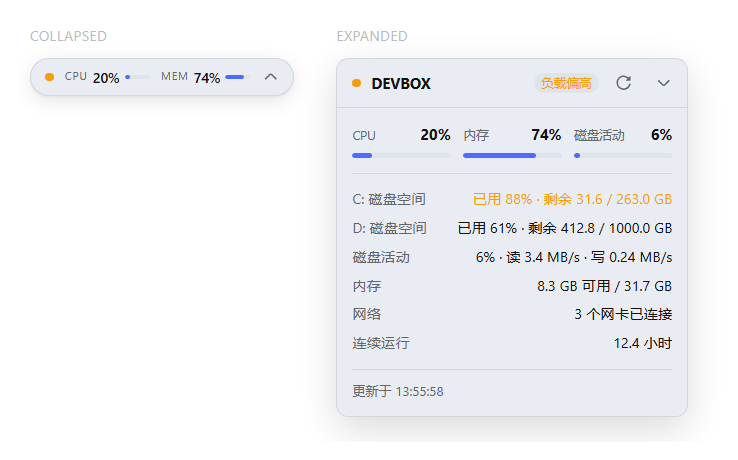The image size is (738, 460).
Task: Click the 磁盘活动 progress bar
Action: tap(623, 155)
